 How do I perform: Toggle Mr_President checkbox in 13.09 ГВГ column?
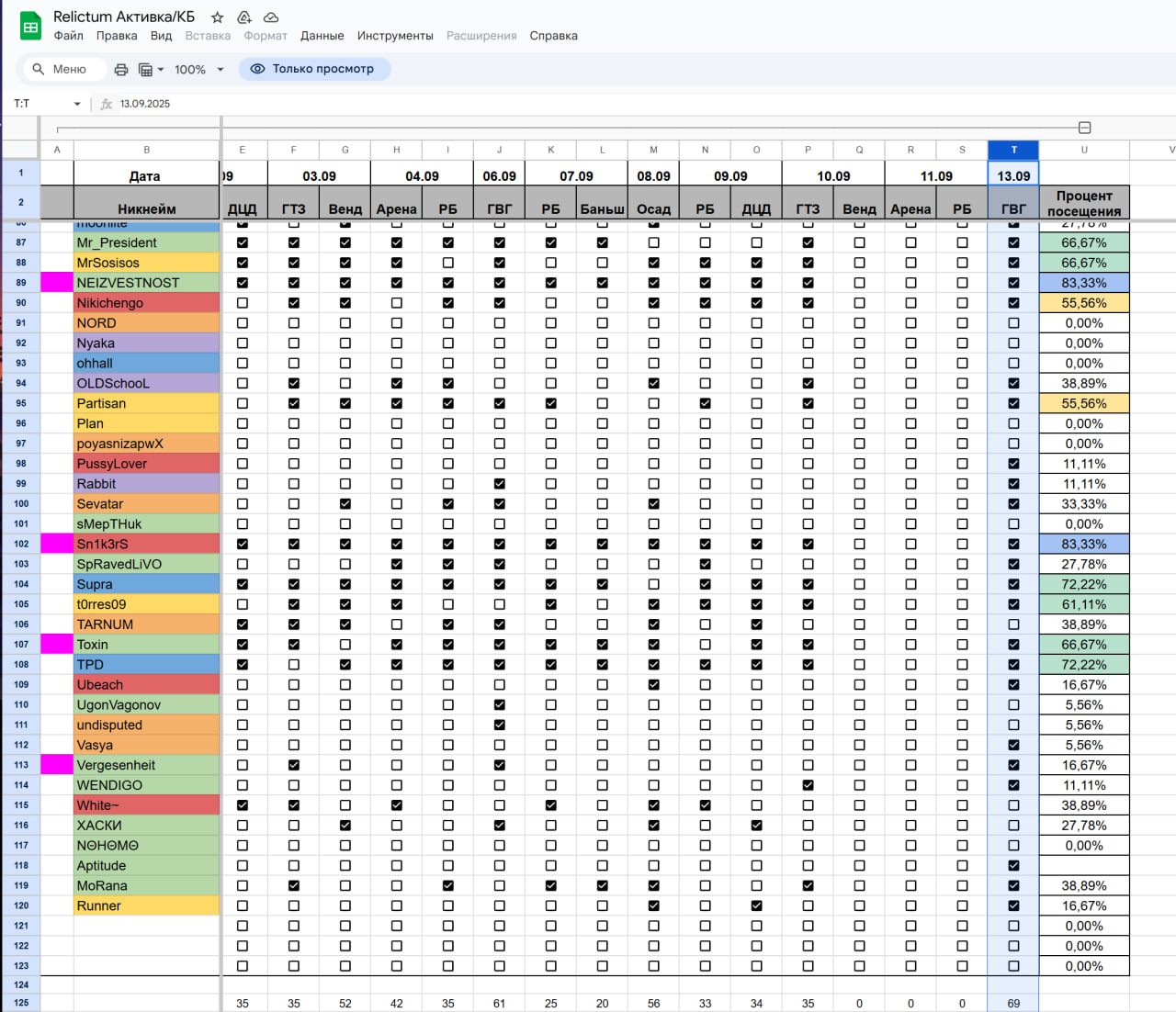pos(1013,242)
